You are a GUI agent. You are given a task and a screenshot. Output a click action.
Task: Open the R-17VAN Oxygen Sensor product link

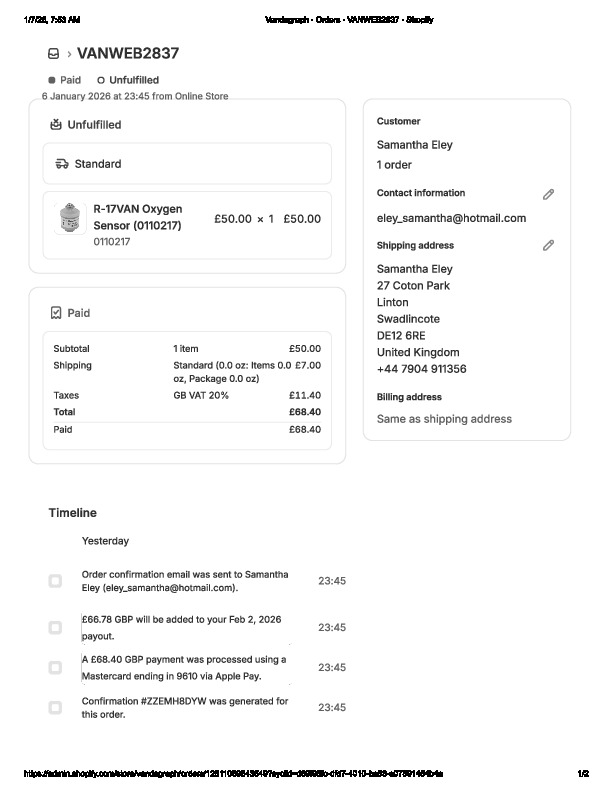click(x=137, y=217)
